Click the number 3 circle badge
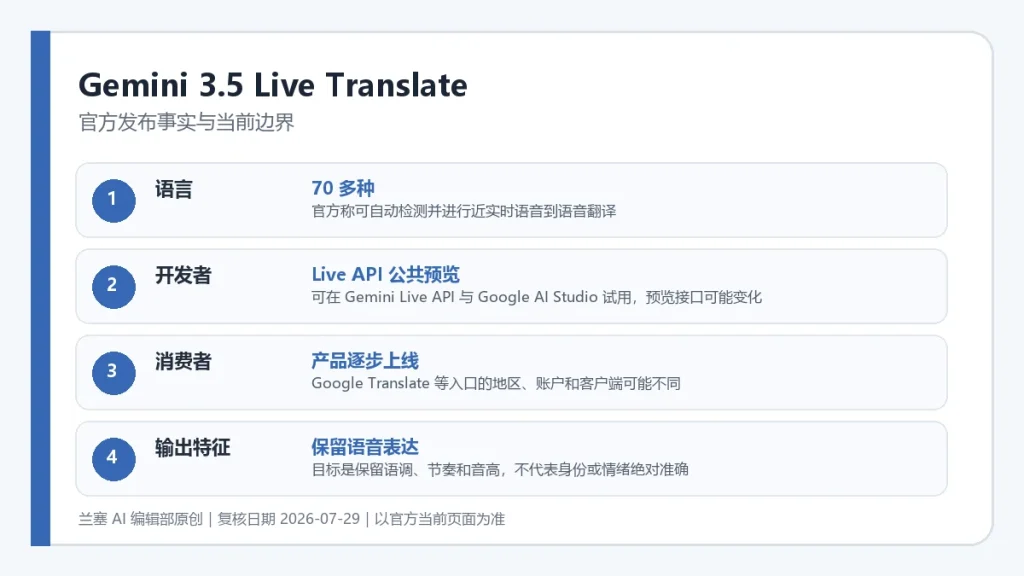 114,373
